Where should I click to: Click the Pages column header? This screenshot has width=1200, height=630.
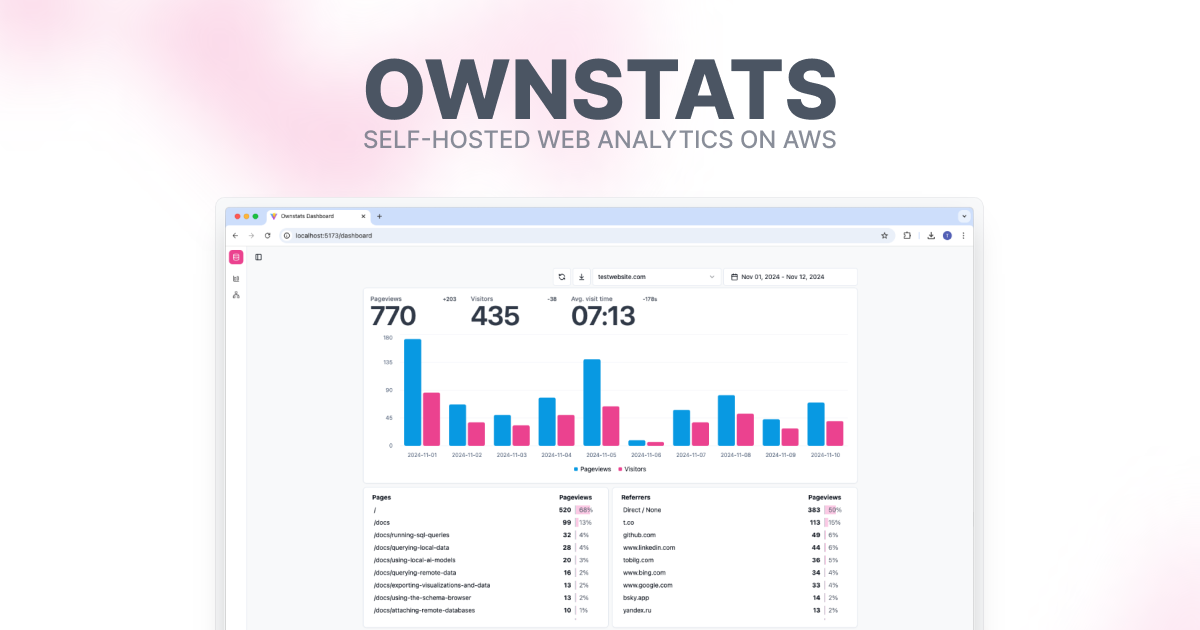tap(381, 497)
